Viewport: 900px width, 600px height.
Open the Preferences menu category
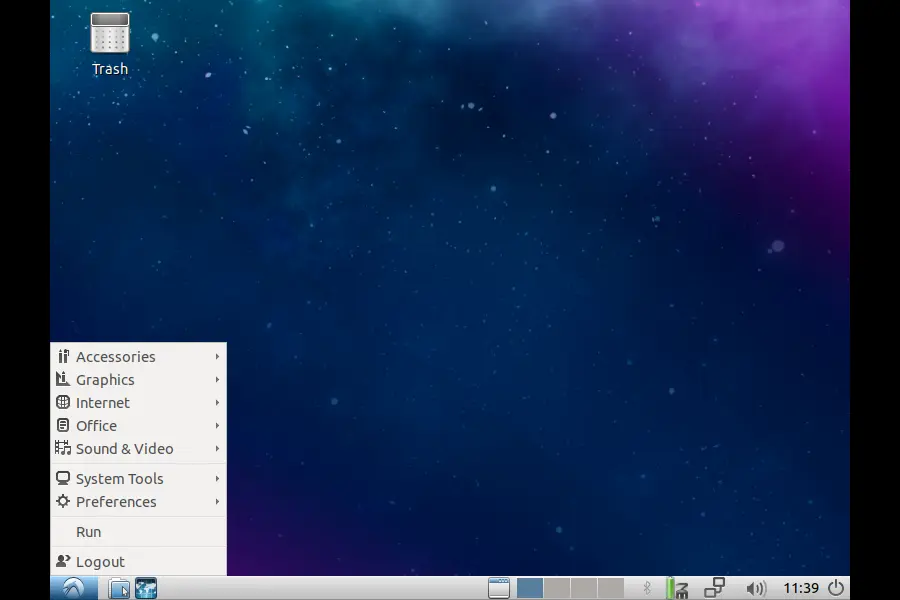pyautogui.click(x=138, y=501)
